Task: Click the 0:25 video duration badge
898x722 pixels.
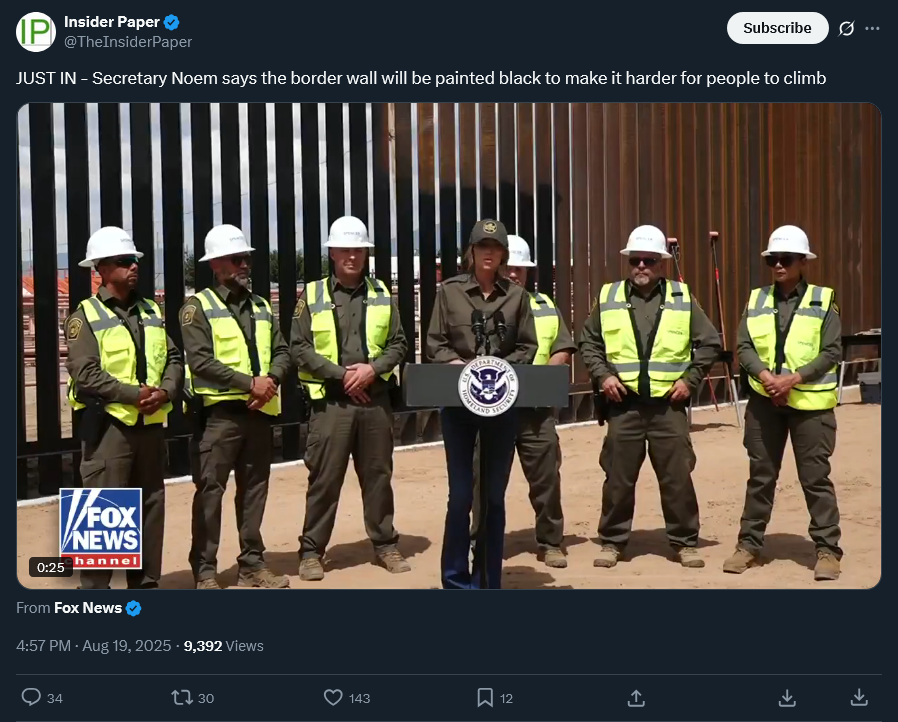Action: [50, 567]
